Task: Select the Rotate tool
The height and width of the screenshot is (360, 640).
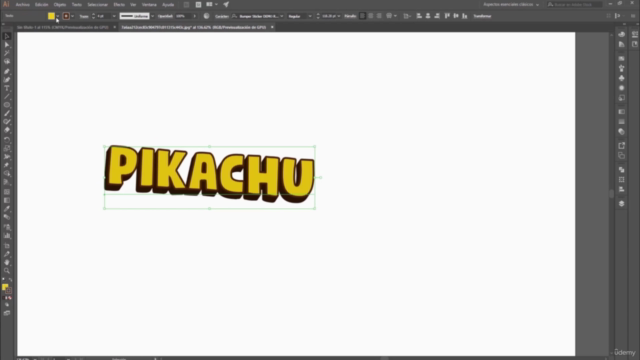Action: pos(7,140)
